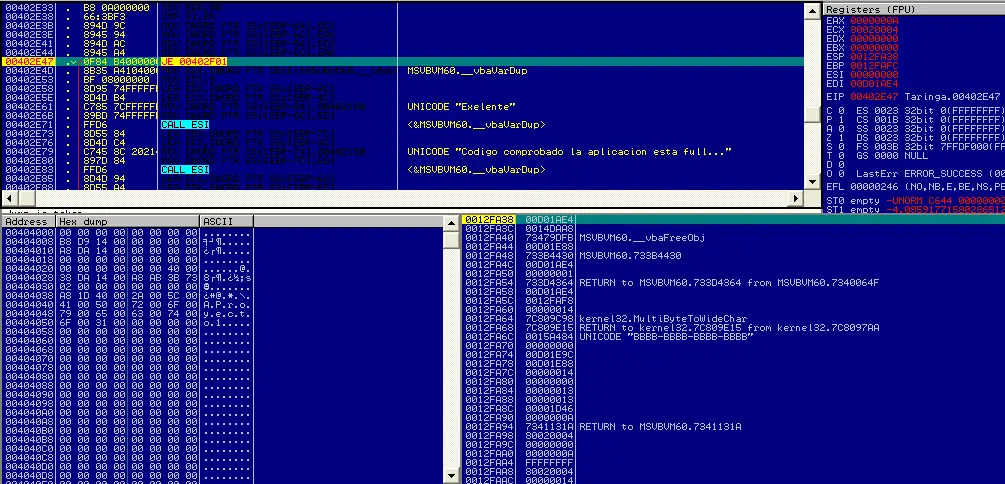Click the disassembly horizontal scroll-left arrow
This screenshot has height=484, width=1005.
point(9,197)
